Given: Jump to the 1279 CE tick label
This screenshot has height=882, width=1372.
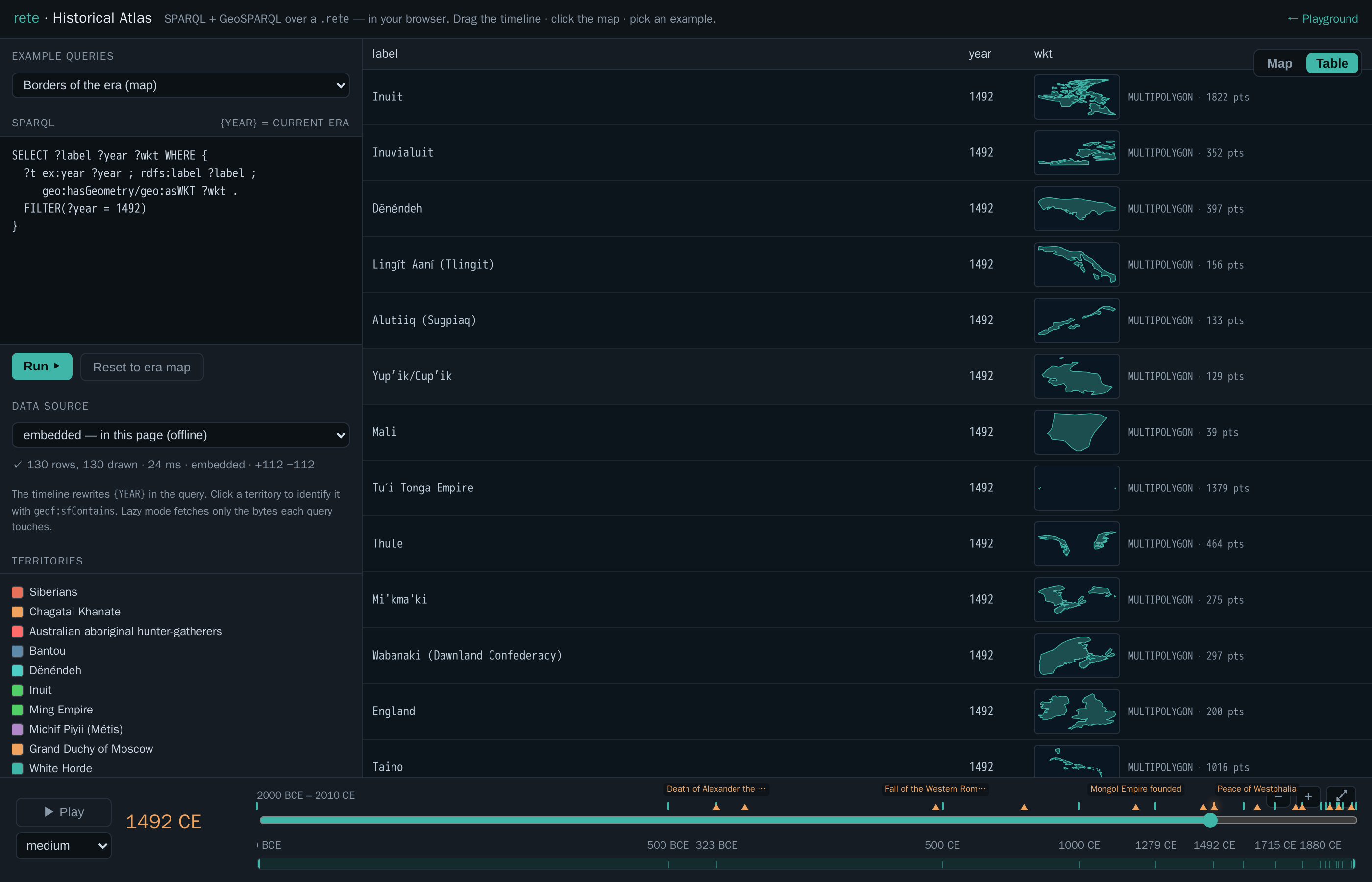Looking at the screenshot, I should coord(1155,845).
